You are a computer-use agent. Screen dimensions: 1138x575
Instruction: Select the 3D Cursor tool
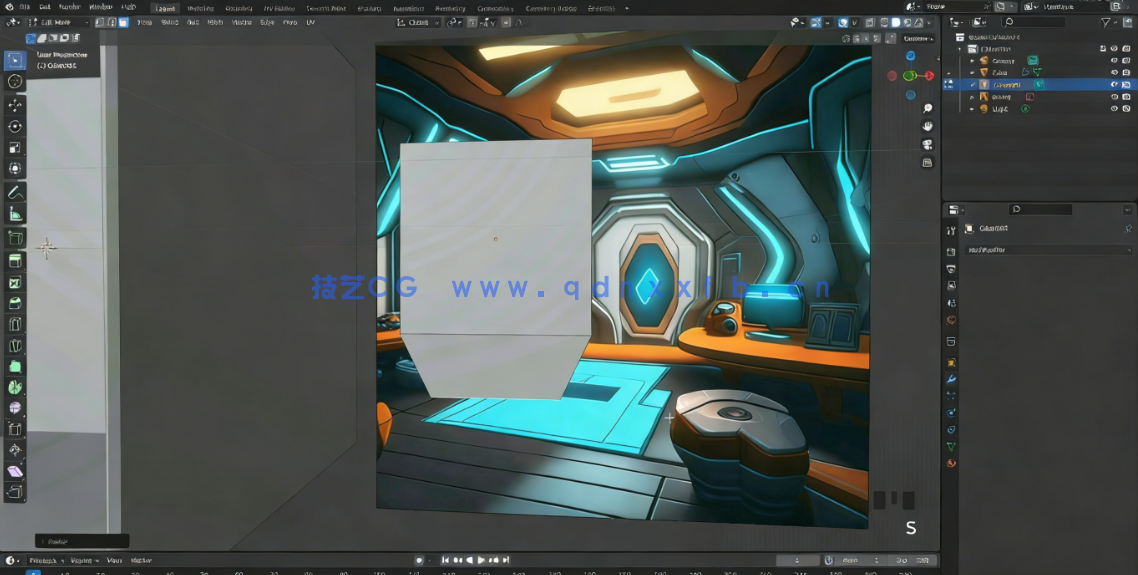[15, 82]
